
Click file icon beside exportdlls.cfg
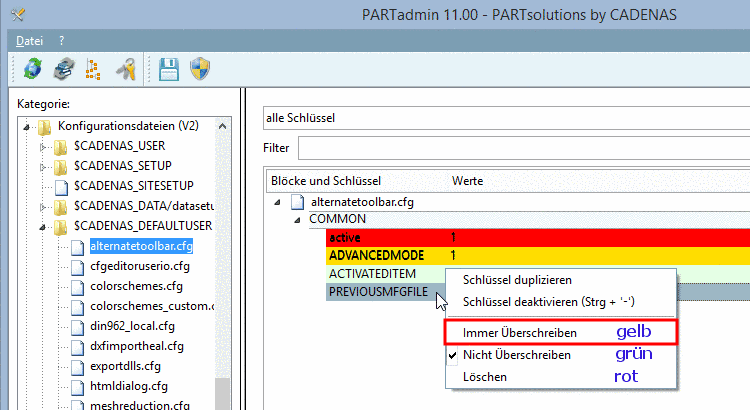77,367
